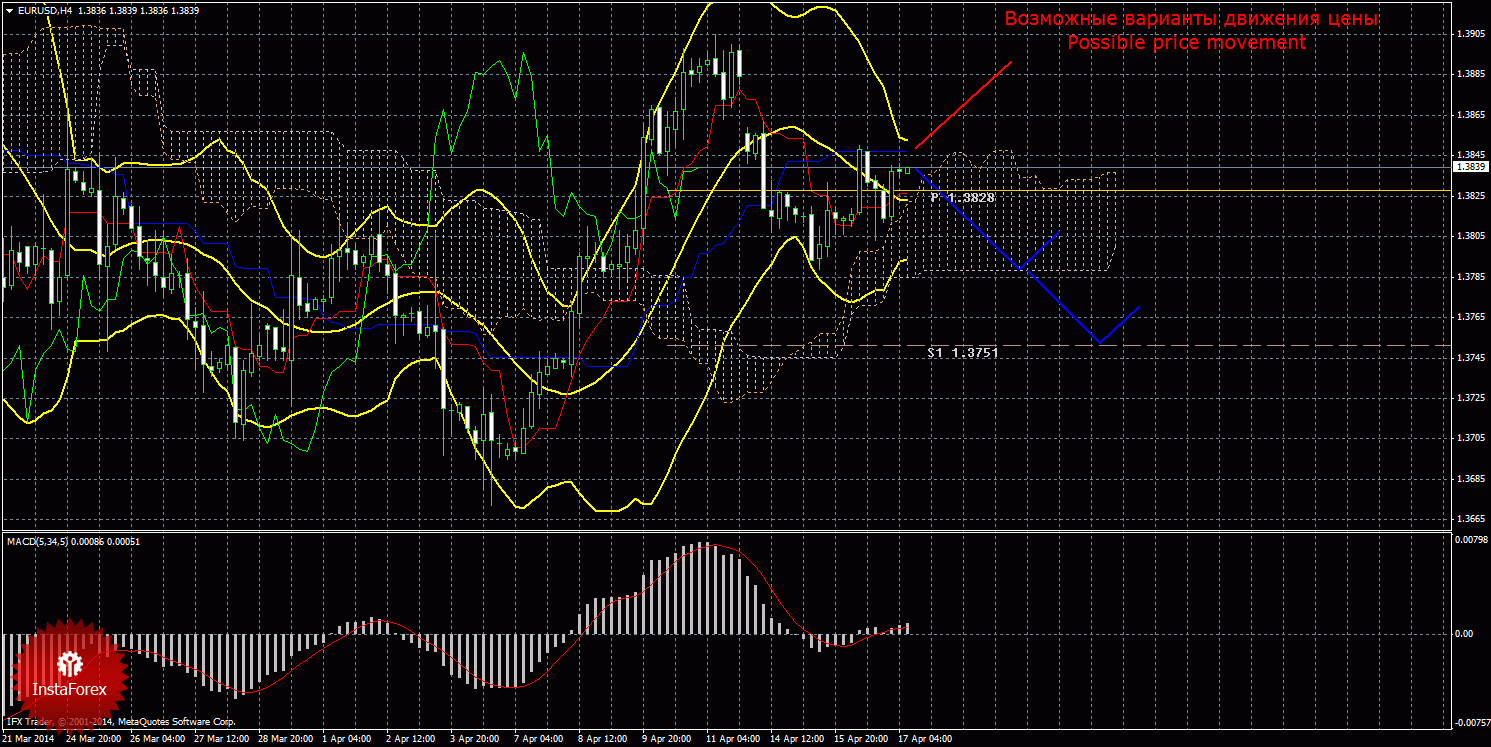Click the 1.3905 price axis label
1491x747 pixels.
pos(1470,34)
